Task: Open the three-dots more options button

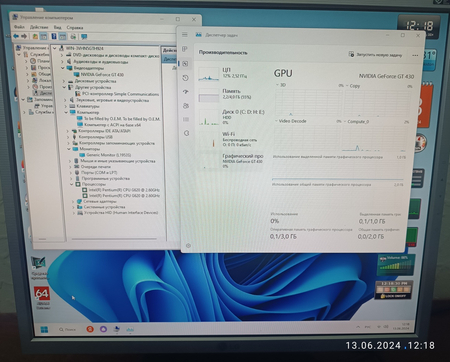Action: click(415, 55)
